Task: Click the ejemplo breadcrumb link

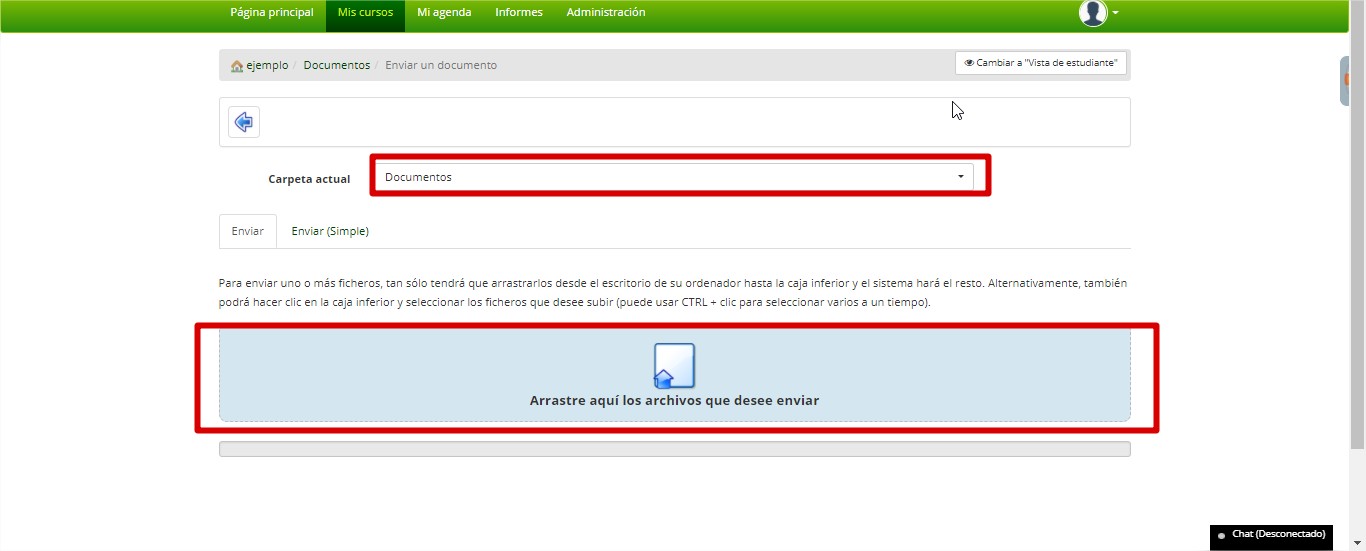Action: (267, 65)
